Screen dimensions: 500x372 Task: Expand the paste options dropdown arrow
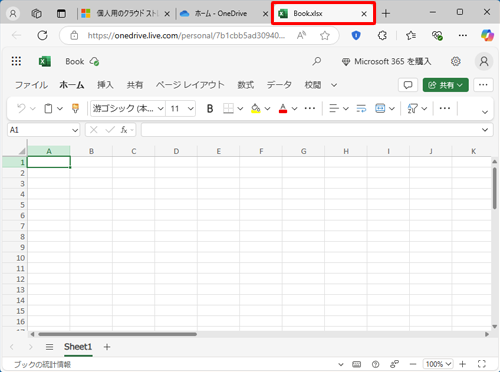tap(60, 109)
